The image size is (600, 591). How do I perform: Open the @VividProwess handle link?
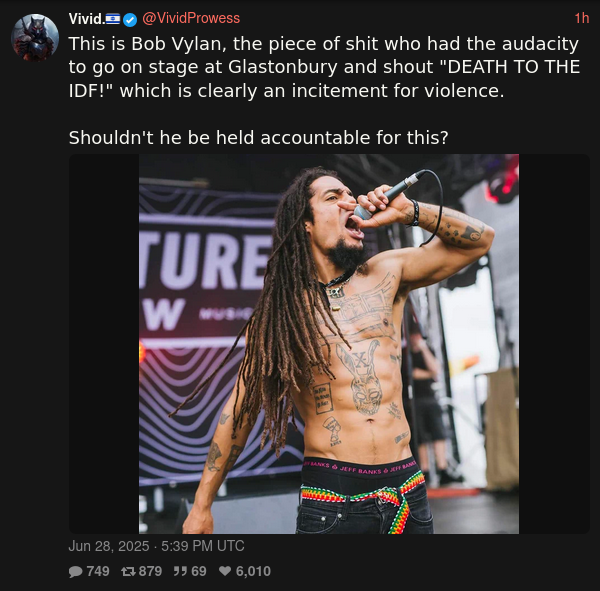(191, 18)
